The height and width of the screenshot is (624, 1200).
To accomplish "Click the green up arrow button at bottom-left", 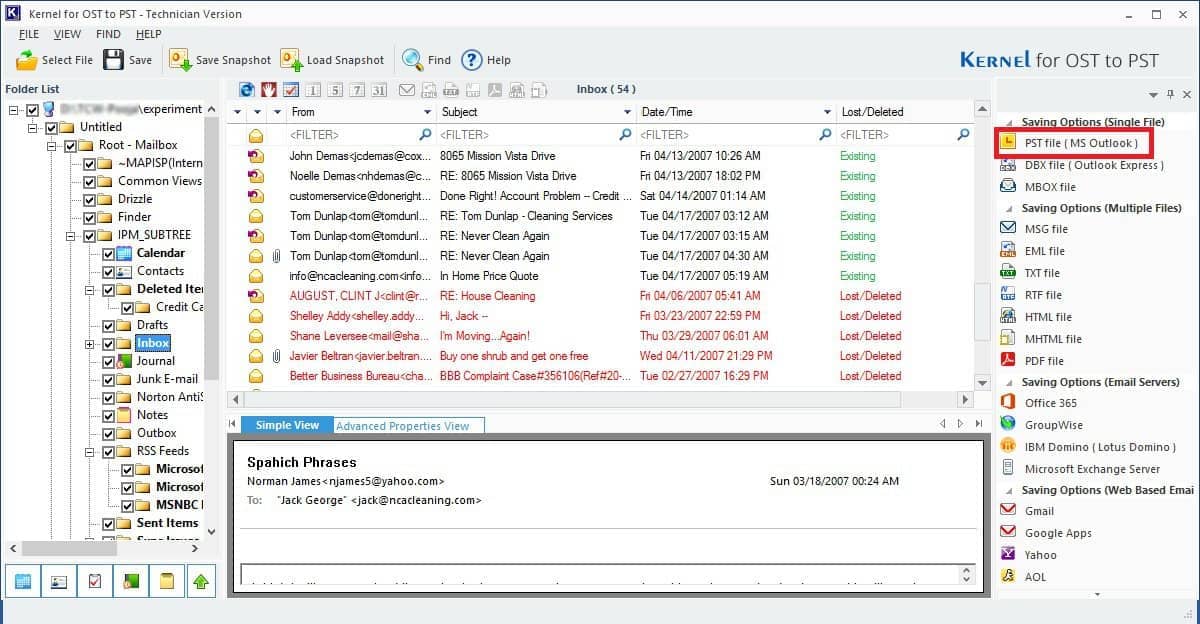I will click(203, 581).
